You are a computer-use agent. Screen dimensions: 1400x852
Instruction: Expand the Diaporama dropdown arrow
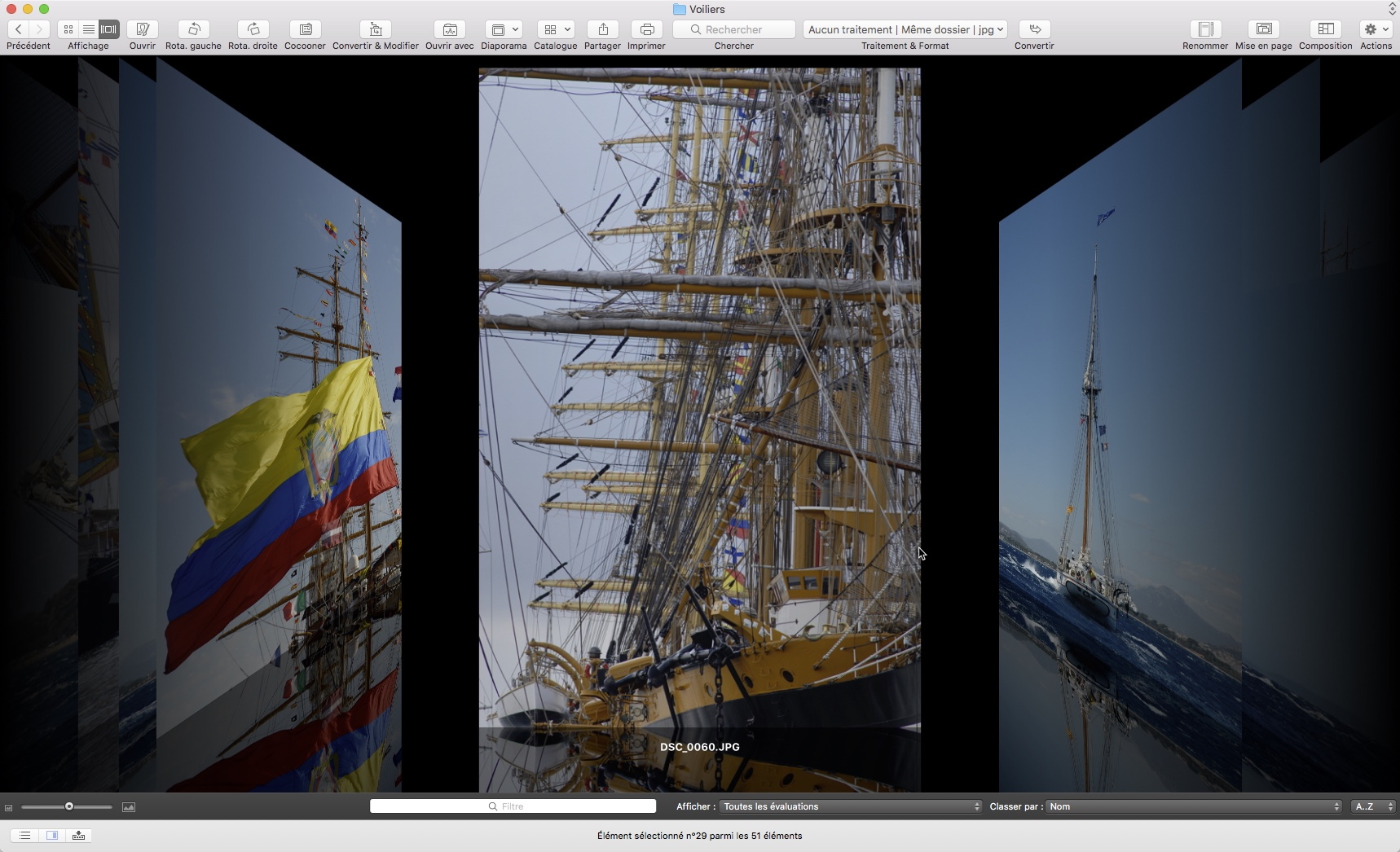point(515,29)
